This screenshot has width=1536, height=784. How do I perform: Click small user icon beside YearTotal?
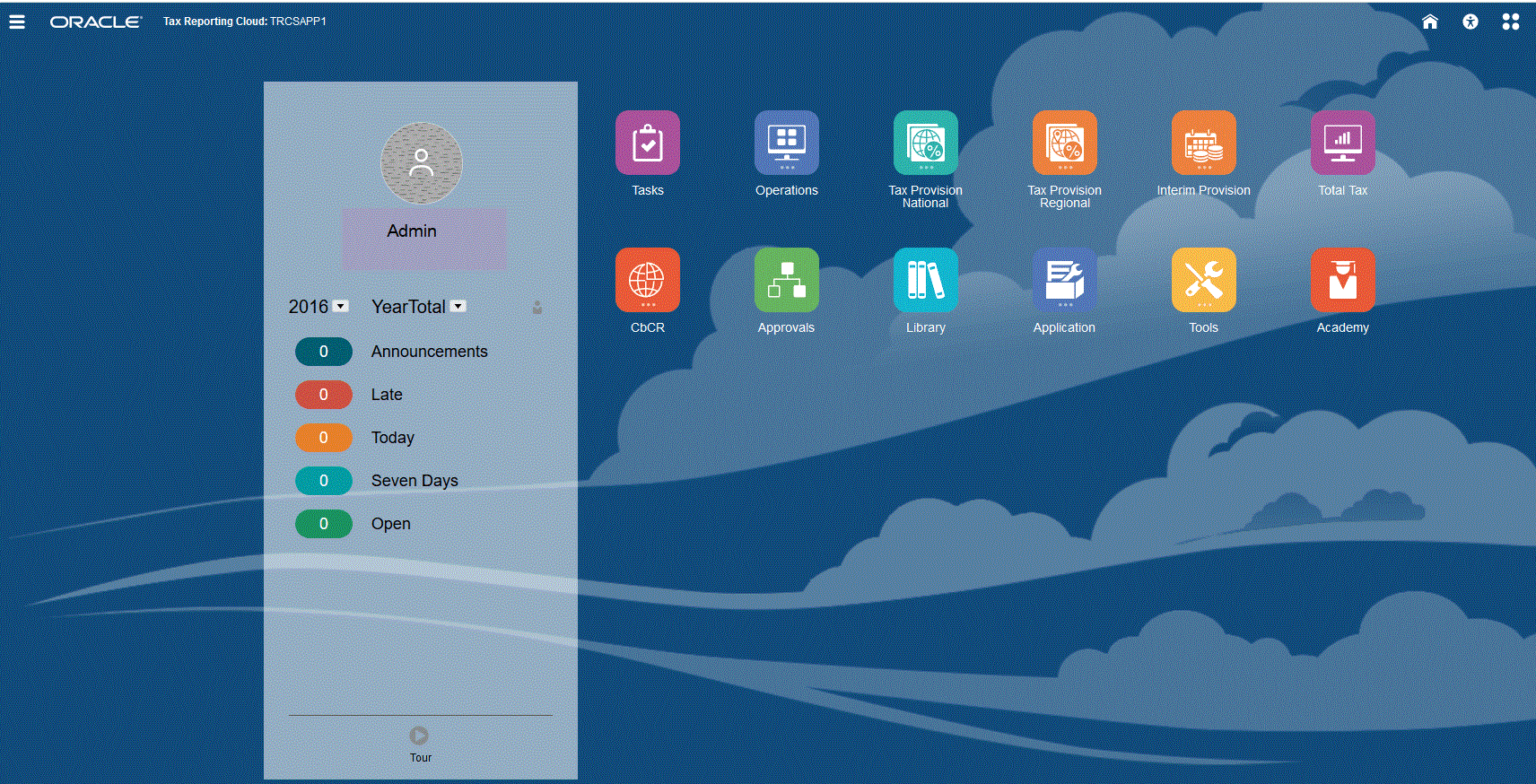tap(537, 307)
